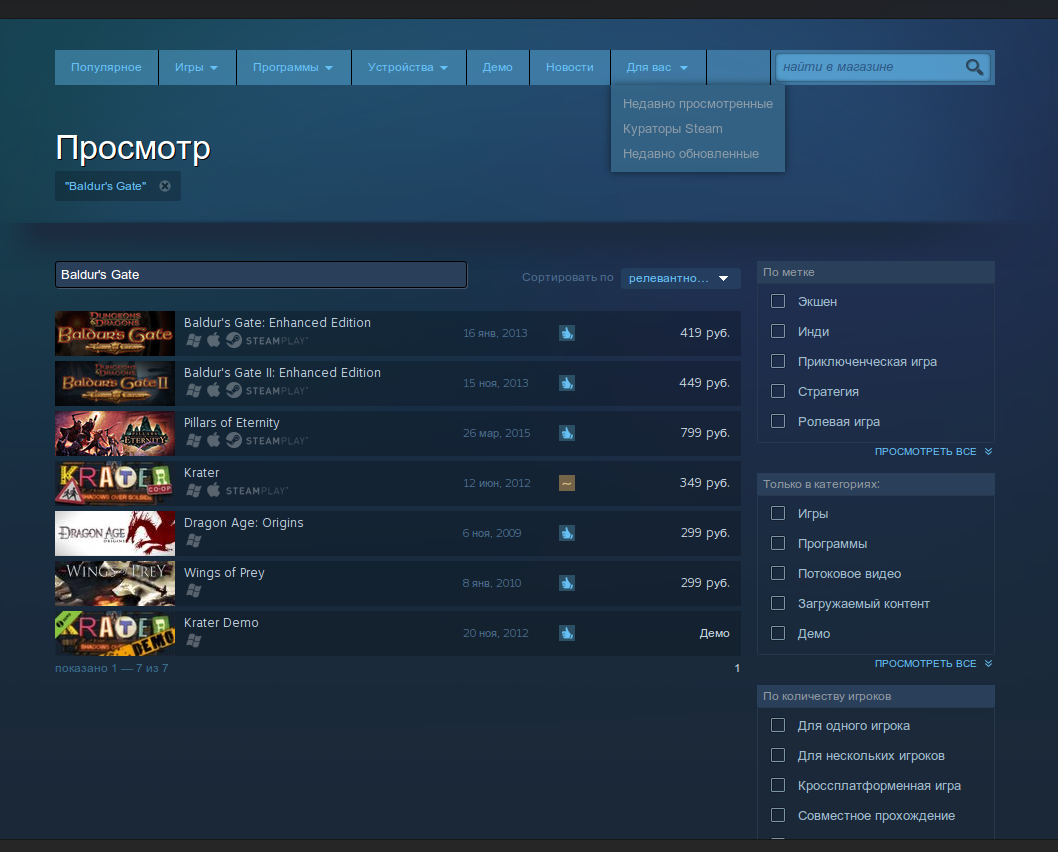1058x852 pixels.
Task: Check the Совместное прохождение checkbox
Action: tap(778, 815)
